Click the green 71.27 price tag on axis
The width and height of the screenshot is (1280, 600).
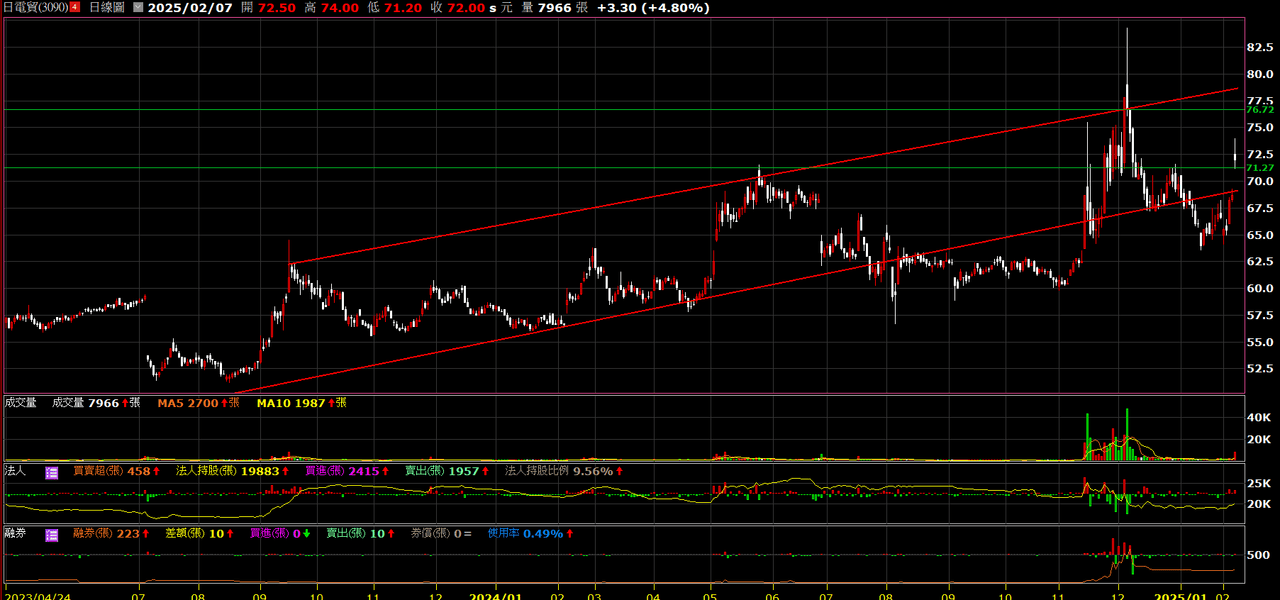pos(1259,168)
